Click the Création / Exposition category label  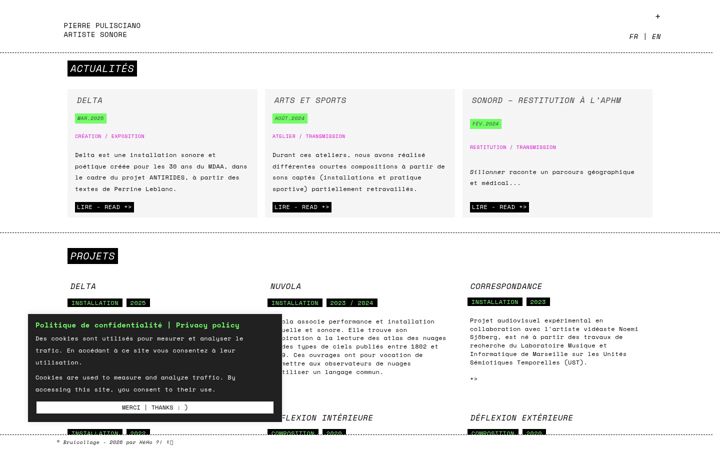tap(110, 136)
